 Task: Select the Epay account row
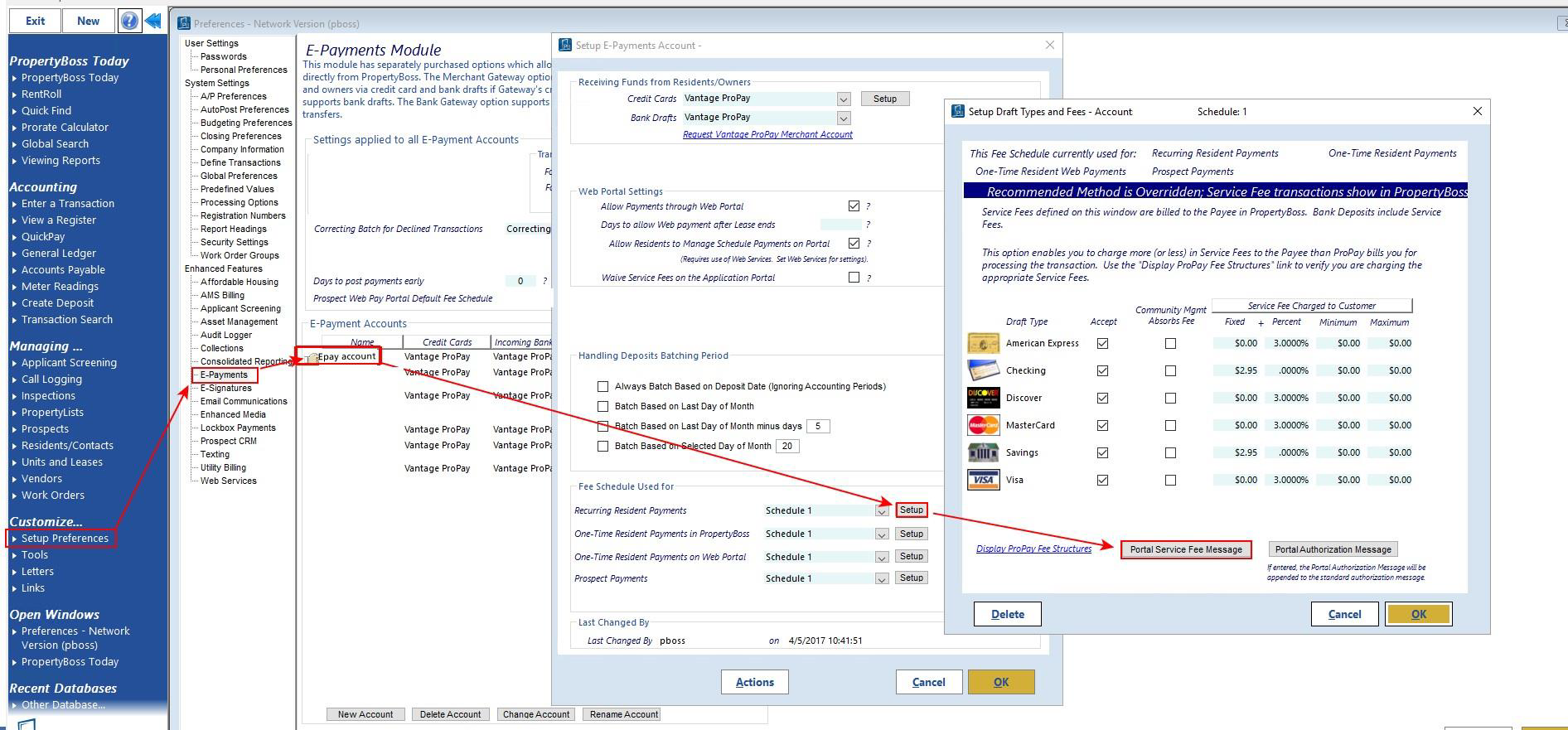[x=347, y=356]
